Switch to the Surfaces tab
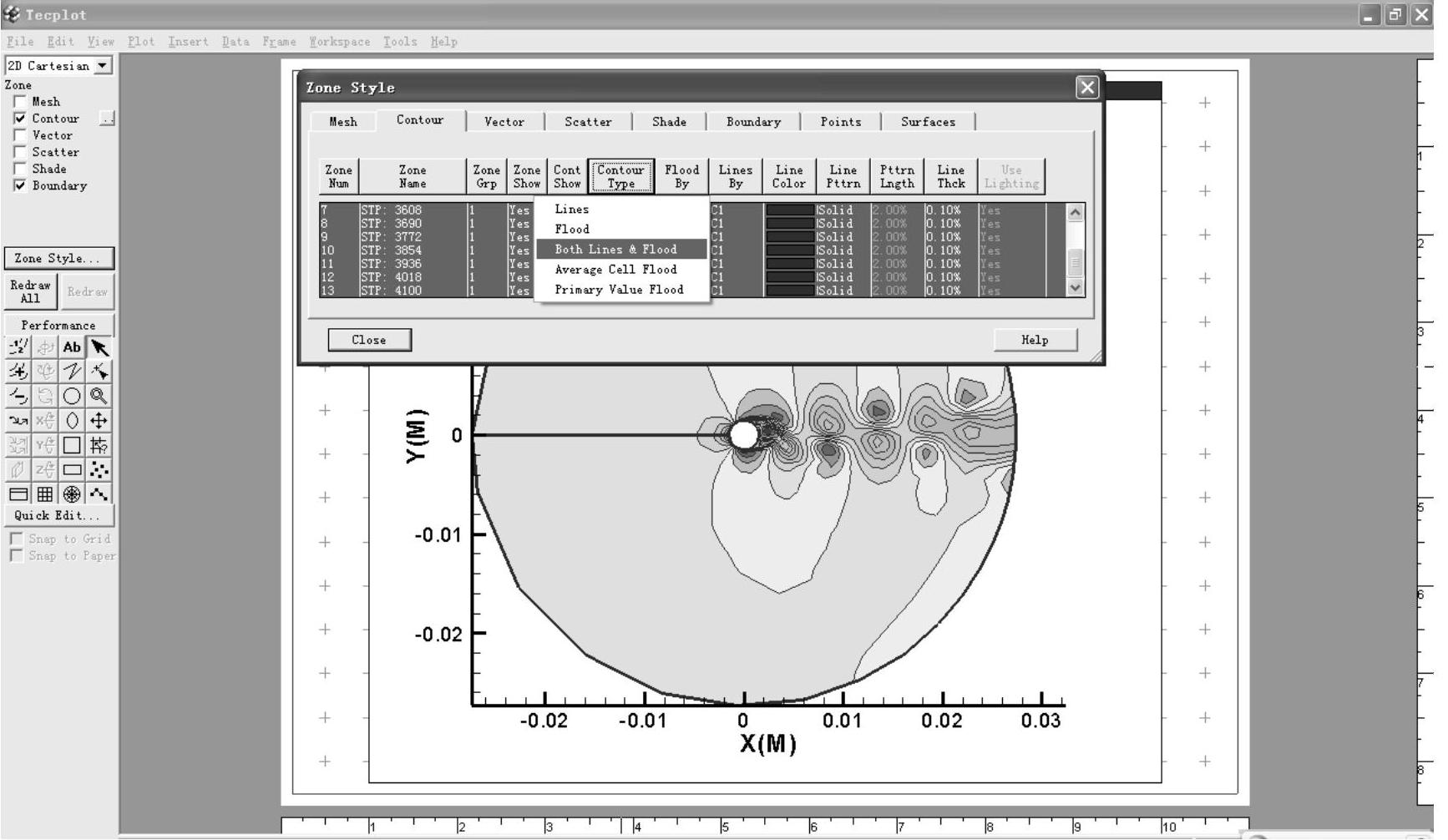The height and width of the screenshot is (840, 1448). pyautogui.click(x=928, y=122)
